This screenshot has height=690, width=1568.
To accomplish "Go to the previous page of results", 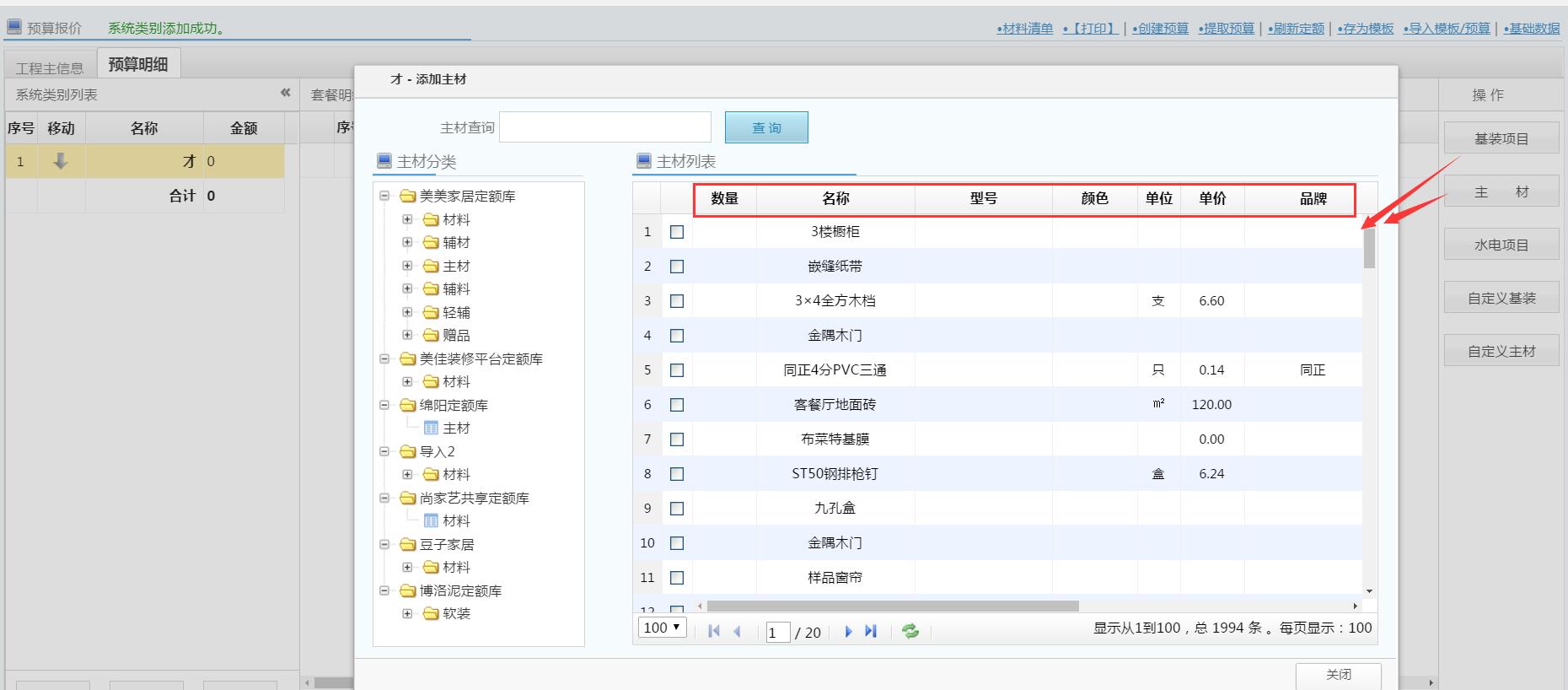I will pyautogui.click(x=738, y=631).
